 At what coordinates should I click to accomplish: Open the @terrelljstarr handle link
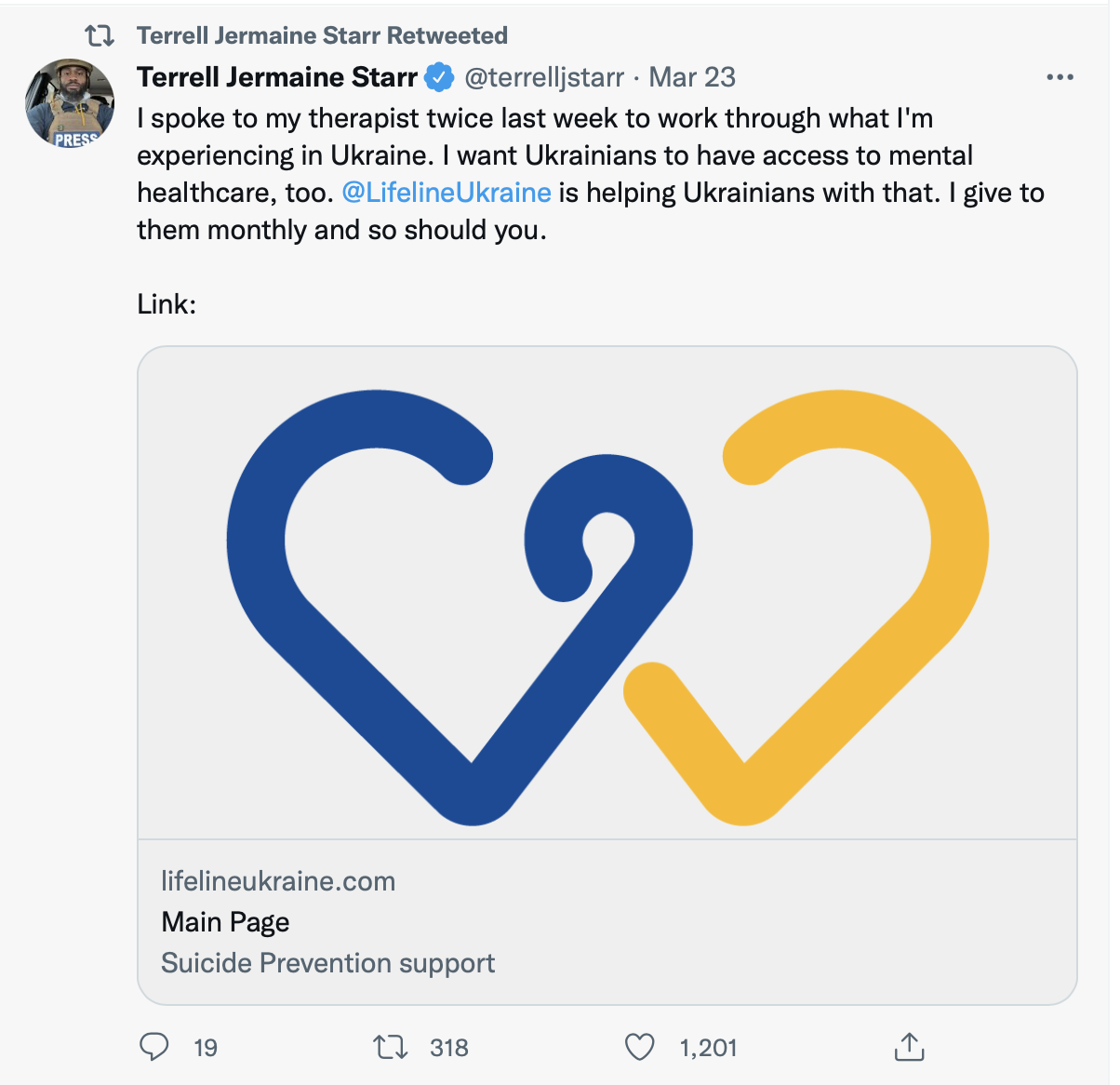click(x=544, y=77)
